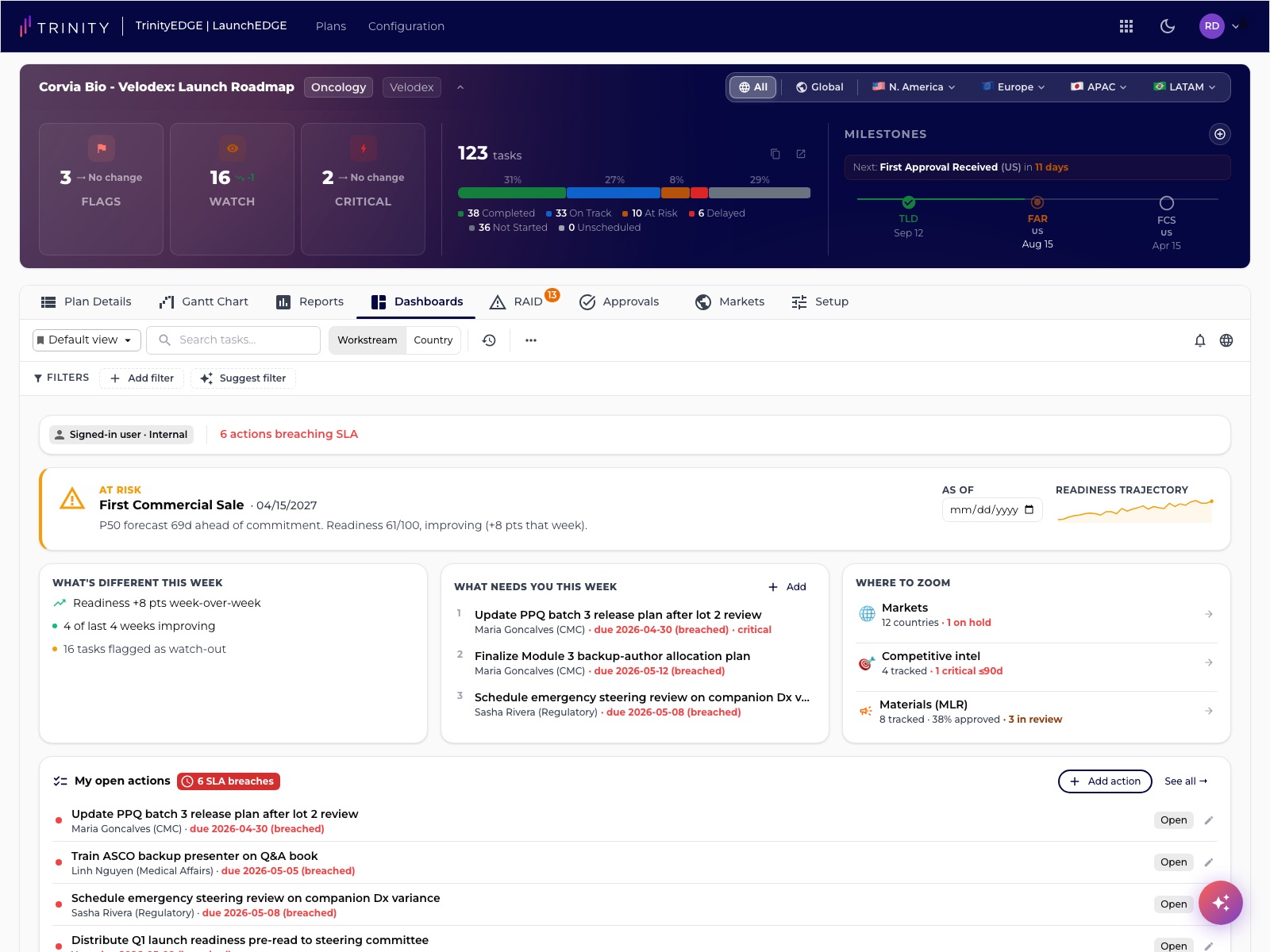Image resolution: width=1270 pixels, height=952 pixels.
Task: Expand the APAC region dropdown
Action: tap(1099, 87)
